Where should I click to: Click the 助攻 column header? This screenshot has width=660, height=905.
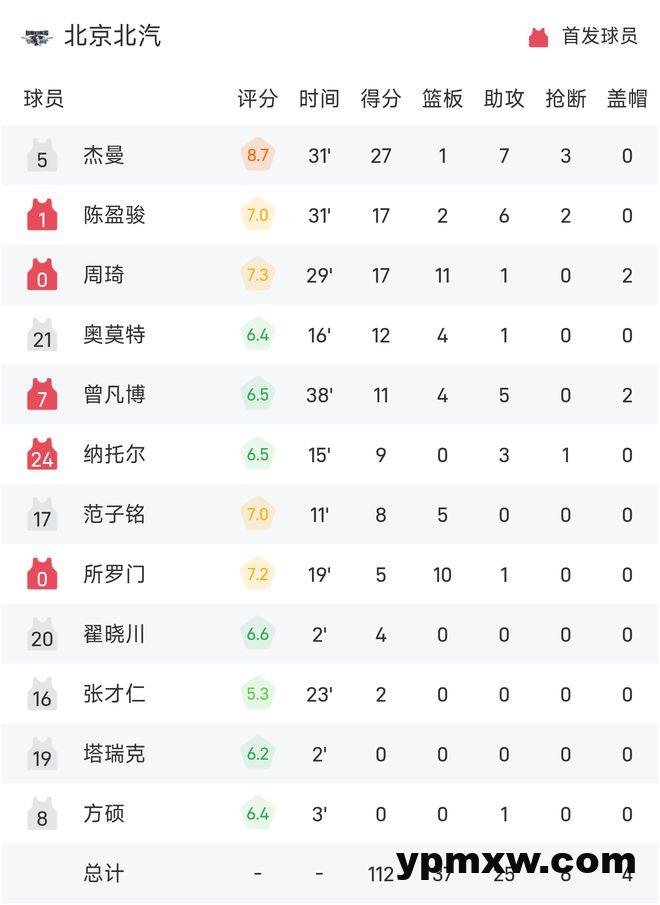click(504, 99)
